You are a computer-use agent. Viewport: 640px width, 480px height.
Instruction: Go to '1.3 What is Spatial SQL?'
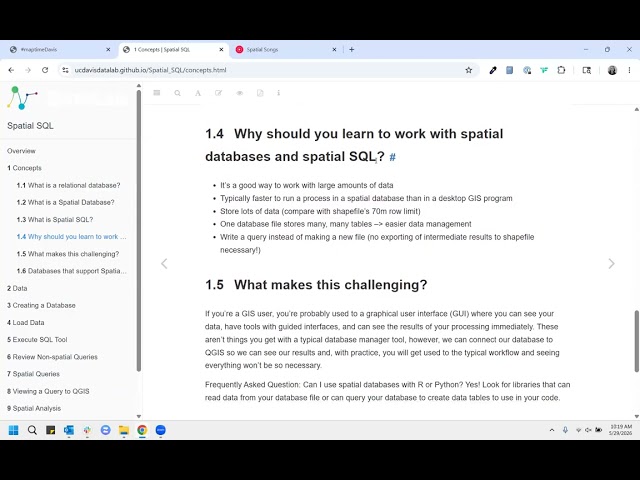pos(55,220)
